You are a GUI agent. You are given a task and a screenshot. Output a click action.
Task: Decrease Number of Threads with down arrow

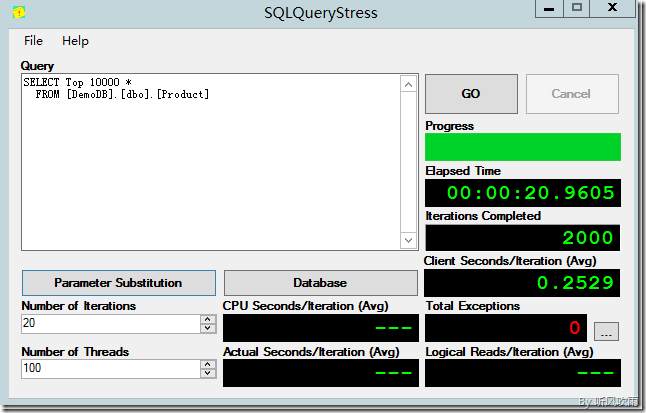tap(208, 373)
